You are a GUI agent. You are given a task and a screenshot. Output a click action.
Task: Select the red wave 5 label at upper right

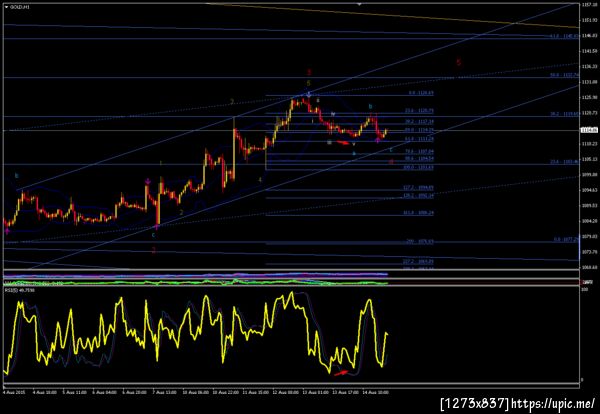tap(458, 62)
